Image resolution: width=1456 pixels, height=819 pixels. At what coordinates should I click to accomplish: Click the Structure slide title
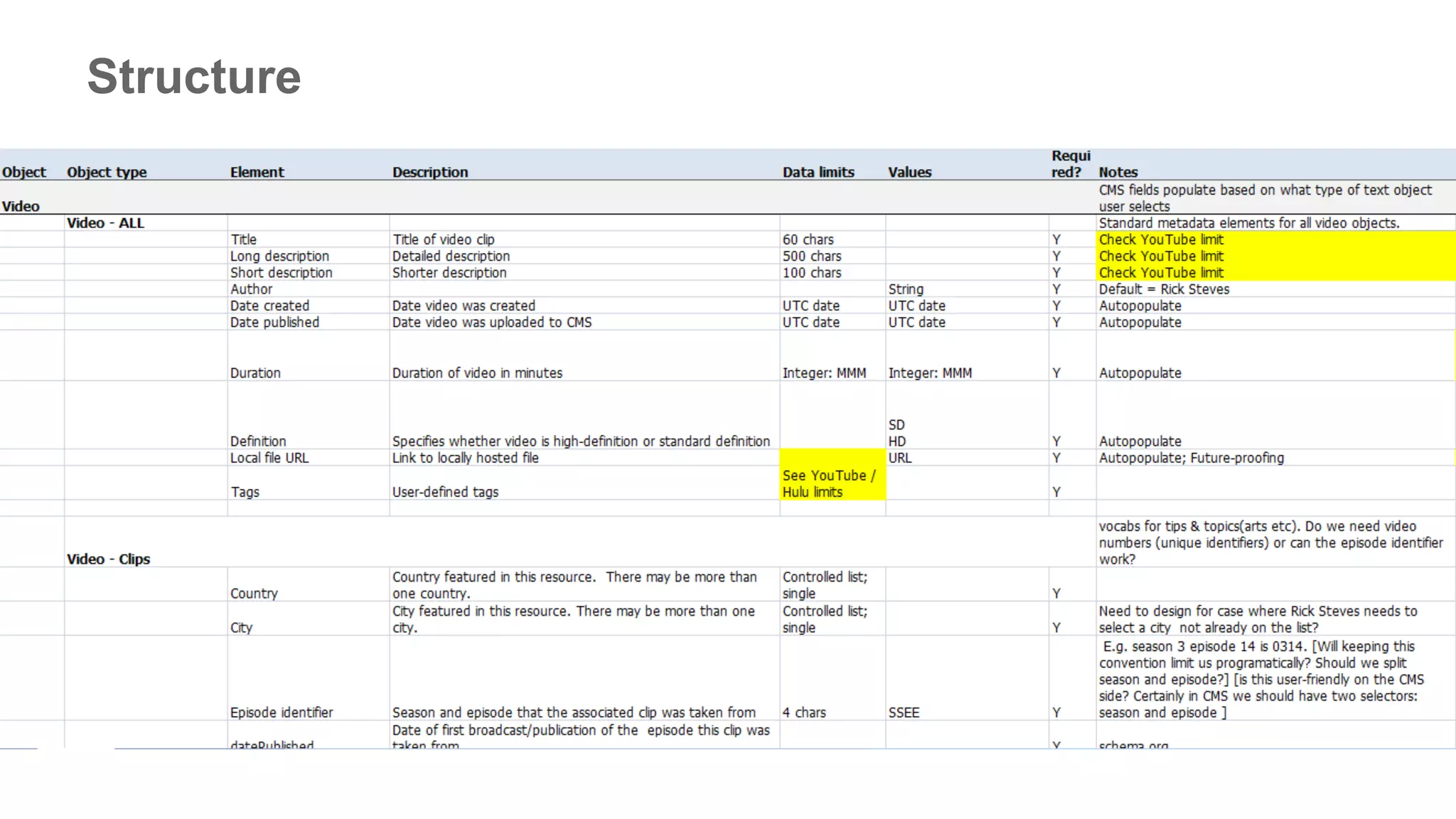(x=193, y=77)
